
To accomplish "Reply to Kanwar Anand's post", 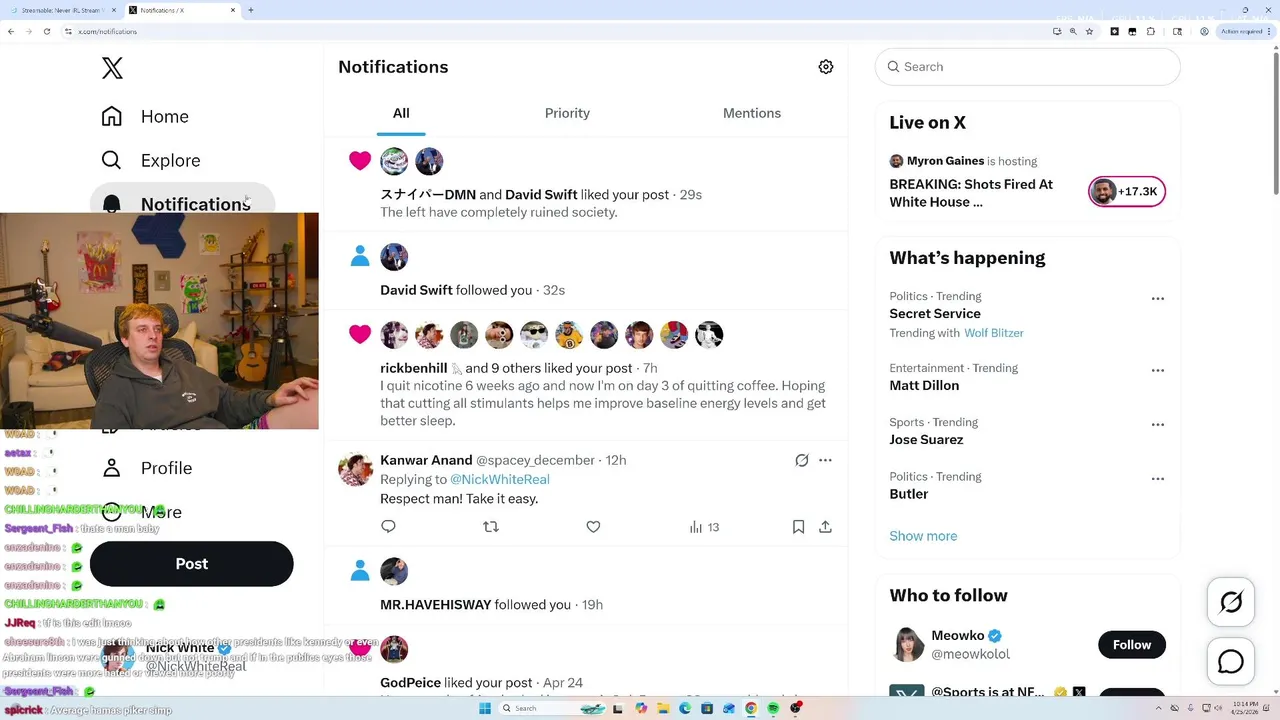I will (389, 527).
